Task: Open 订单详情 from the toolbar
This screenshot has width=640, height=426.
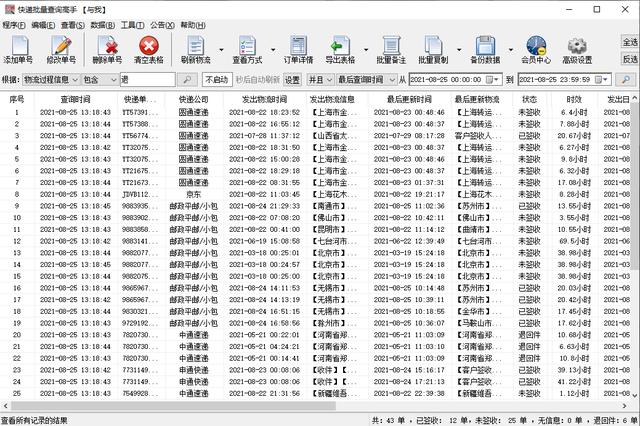Action: tap(300, 47)
